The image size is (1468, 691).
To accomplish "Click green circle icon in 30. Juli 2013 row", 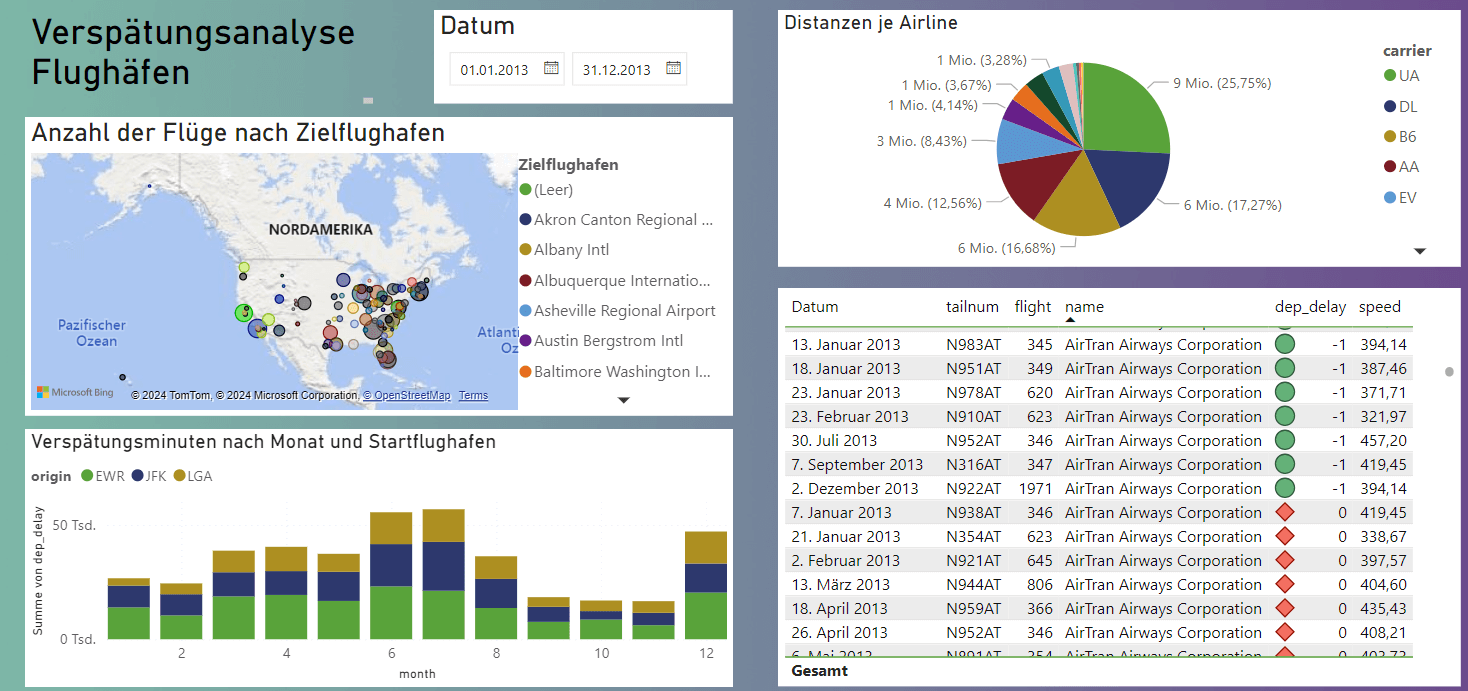I will [x=1285, y=440].
